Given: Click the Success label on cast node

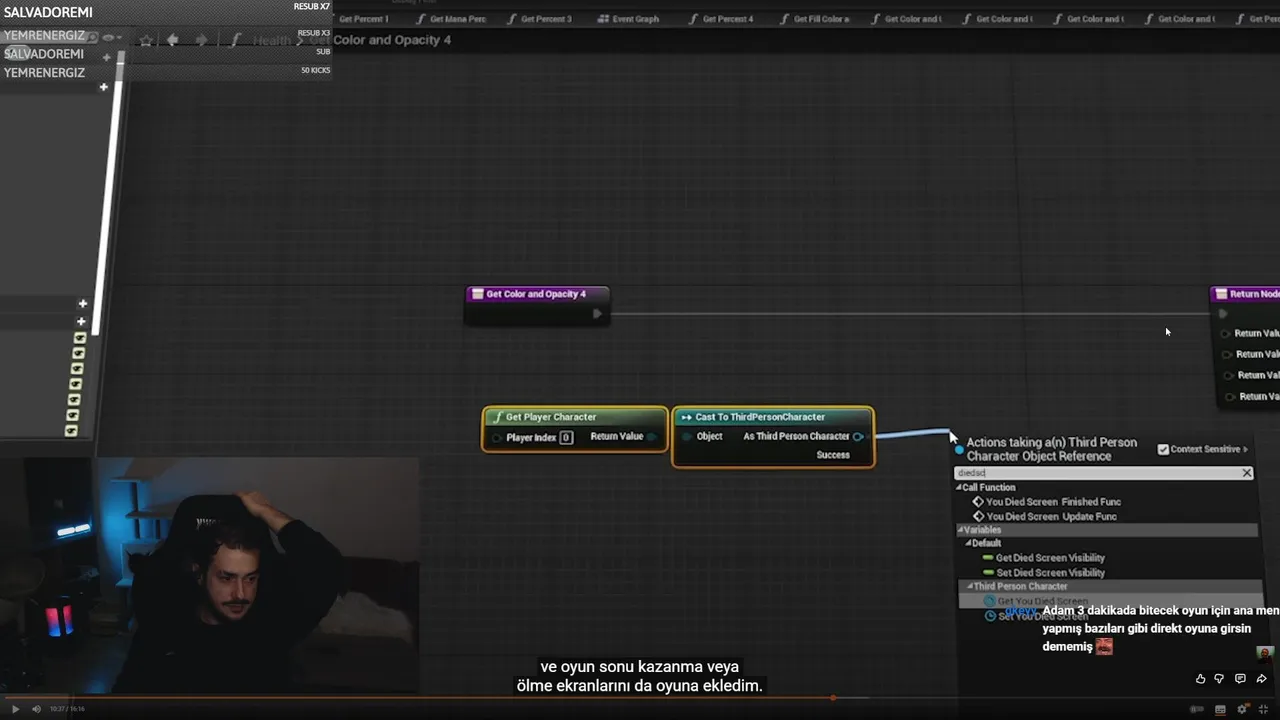Looking at the screenshot, I should pos(833,455).
